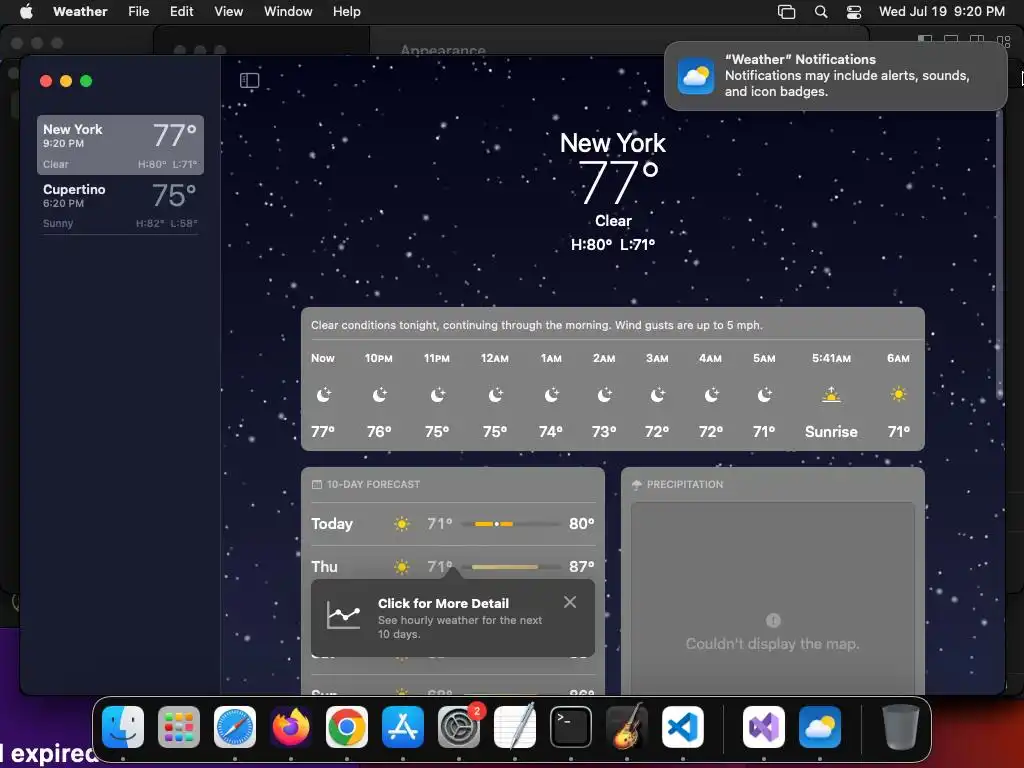The width and height of the screenshot is (1024, 768).
Task: Click the Now hourly forecast moon icon
Action: pyautogui.click(x=323, y=394)
